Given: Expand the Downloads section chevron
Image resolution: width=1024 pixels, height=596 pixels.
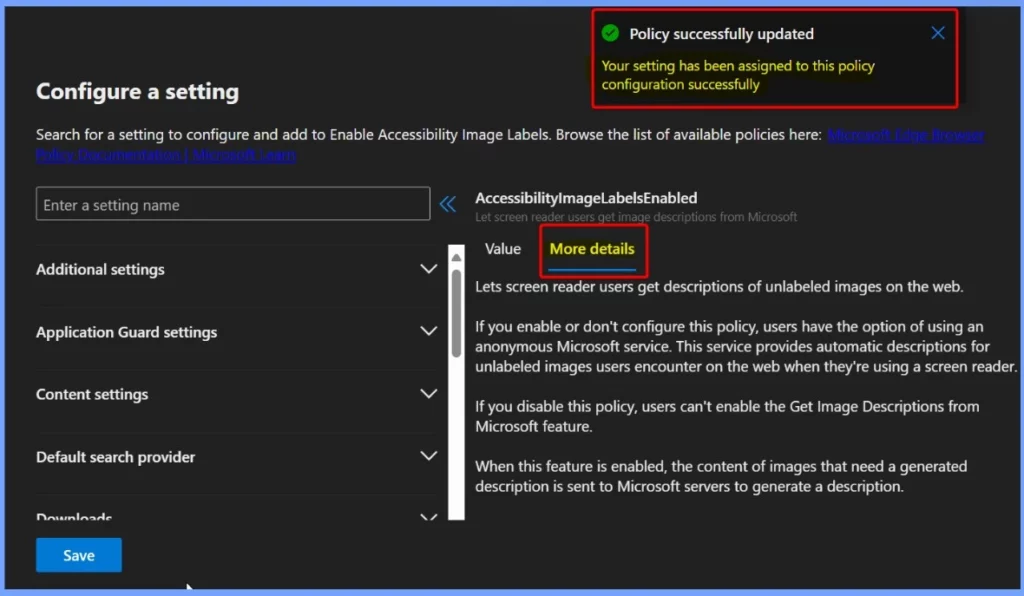Looking at the screenshot, I should click(x=428, y=516).
